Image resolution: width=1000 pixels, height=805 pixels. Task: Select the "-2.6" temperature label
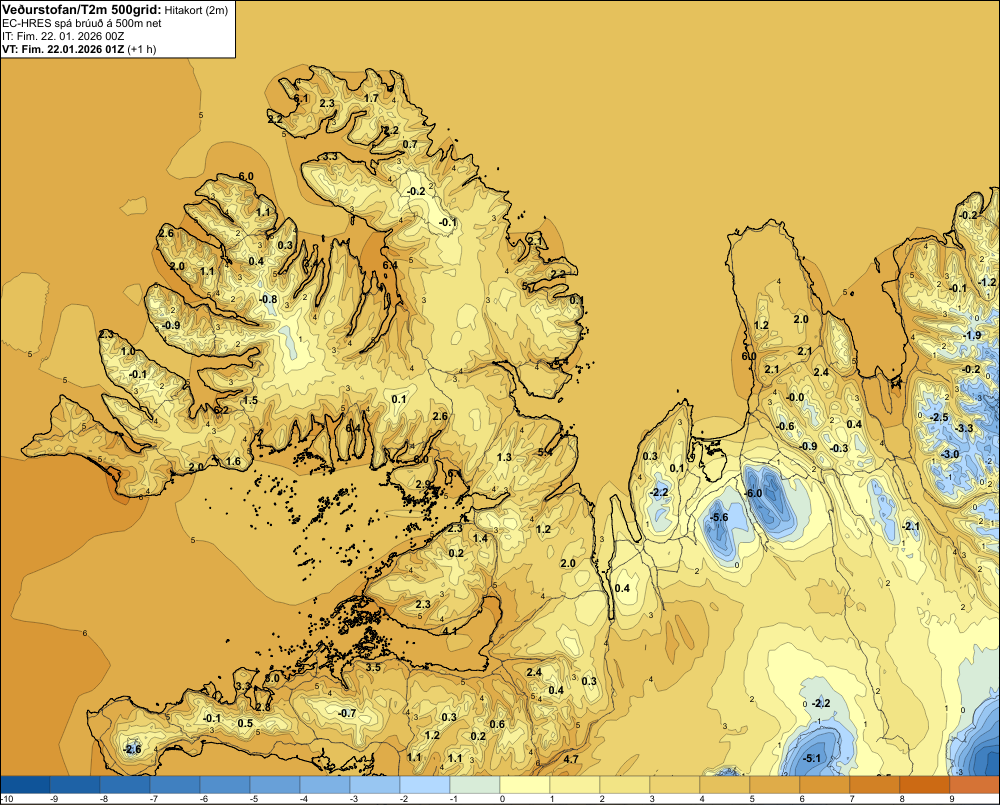tap(132, 750)
